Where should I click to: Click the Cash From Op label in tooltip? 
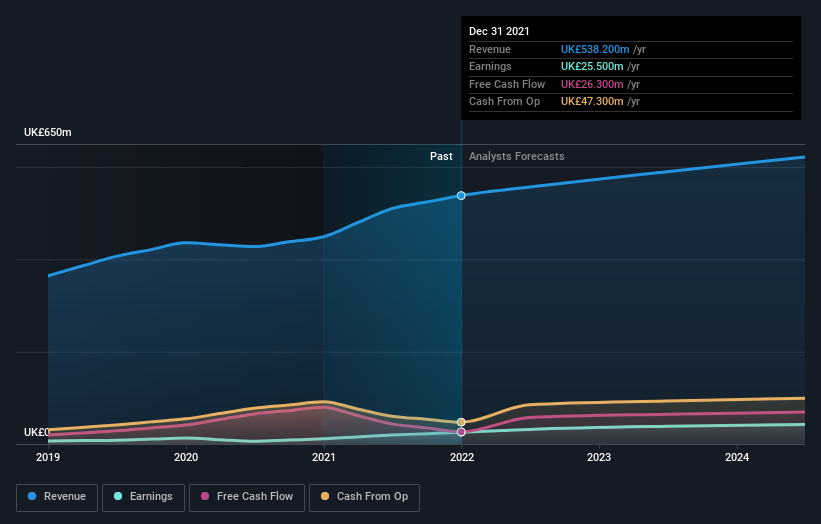(x=504, y=102)
